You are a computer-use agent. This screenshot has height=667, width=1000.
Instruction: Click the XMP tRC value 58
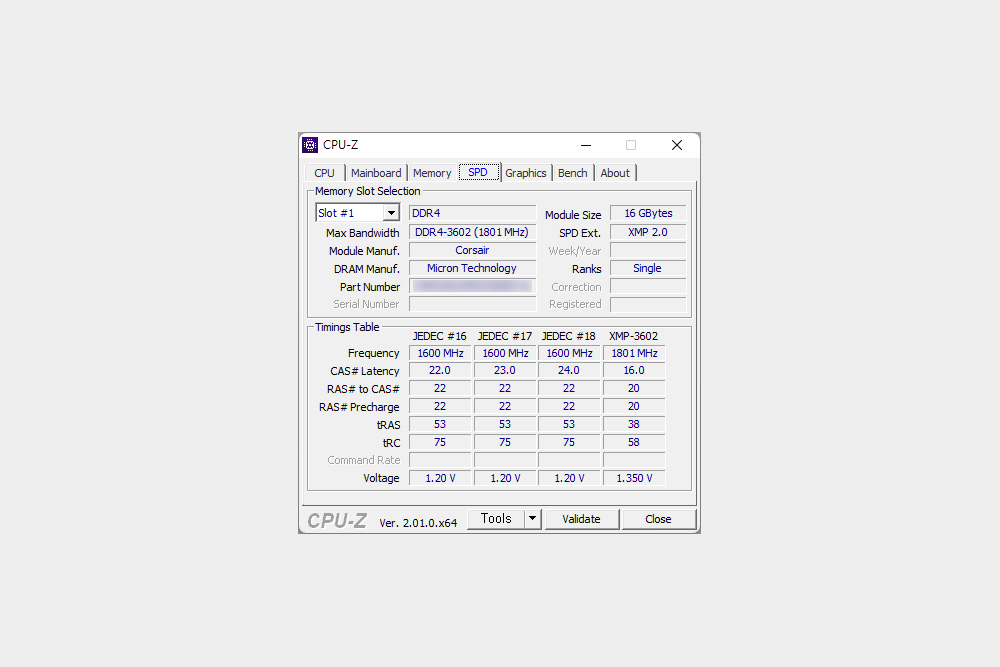pos(634,442)
